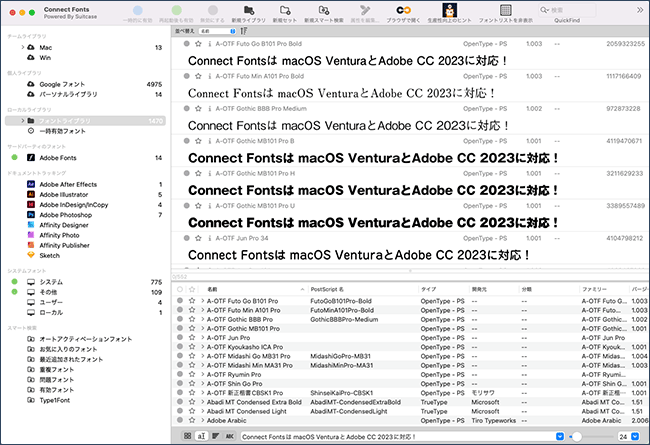Click info icon of A-OTF Jun Pro 34 preview
This screenshot has height=445, width=650.
coord(210,238)
